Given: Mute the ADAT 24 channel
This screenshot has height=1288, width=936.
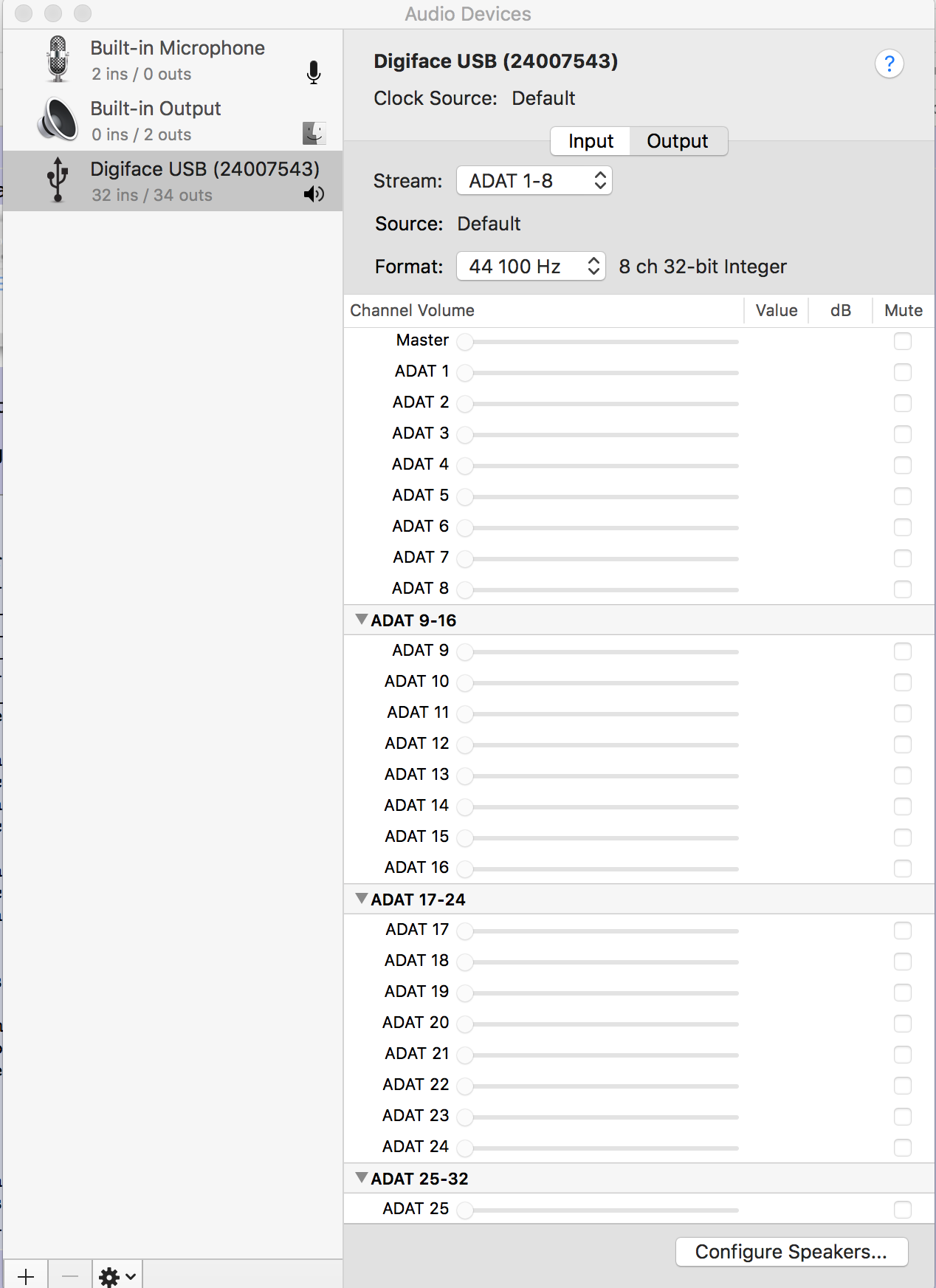Looking at the screenshot, I should [902, 1148].
